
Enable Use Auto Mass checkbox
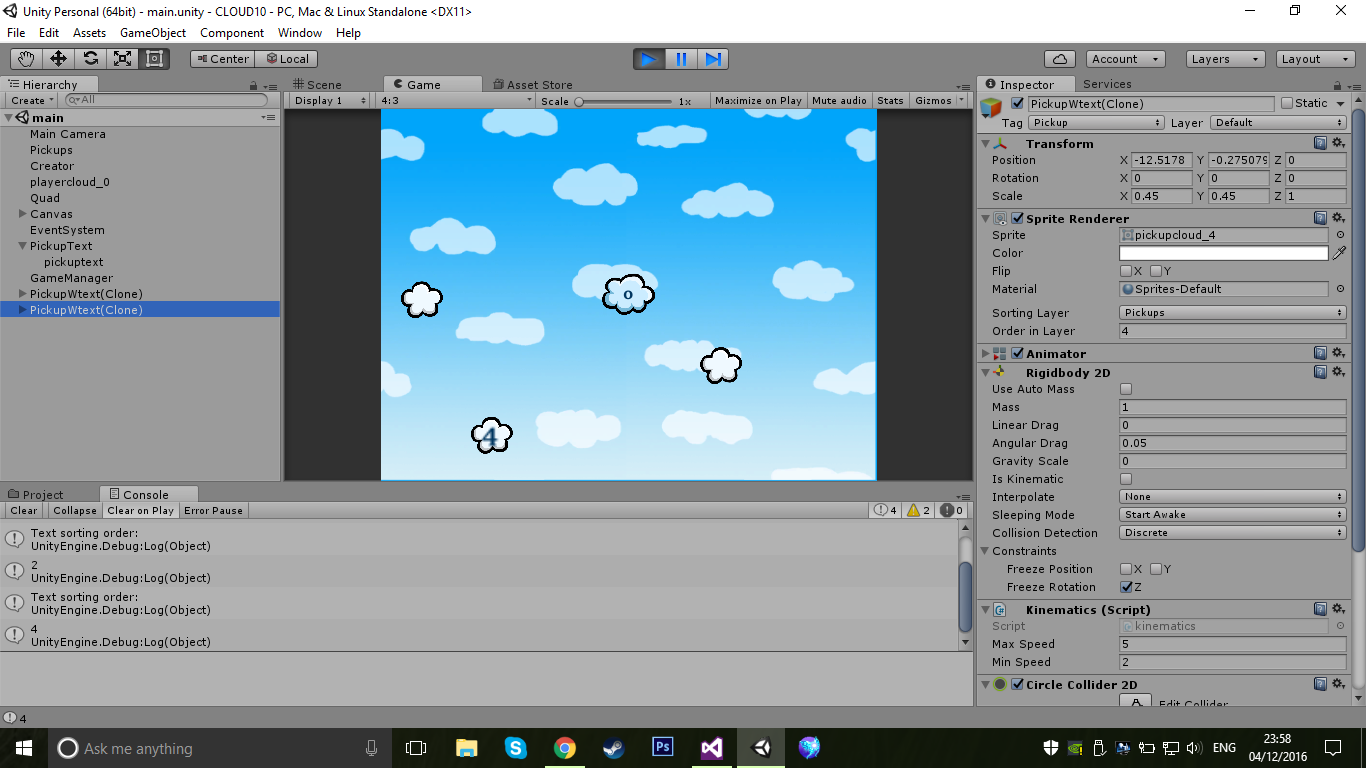click(x=1126, y=389)
